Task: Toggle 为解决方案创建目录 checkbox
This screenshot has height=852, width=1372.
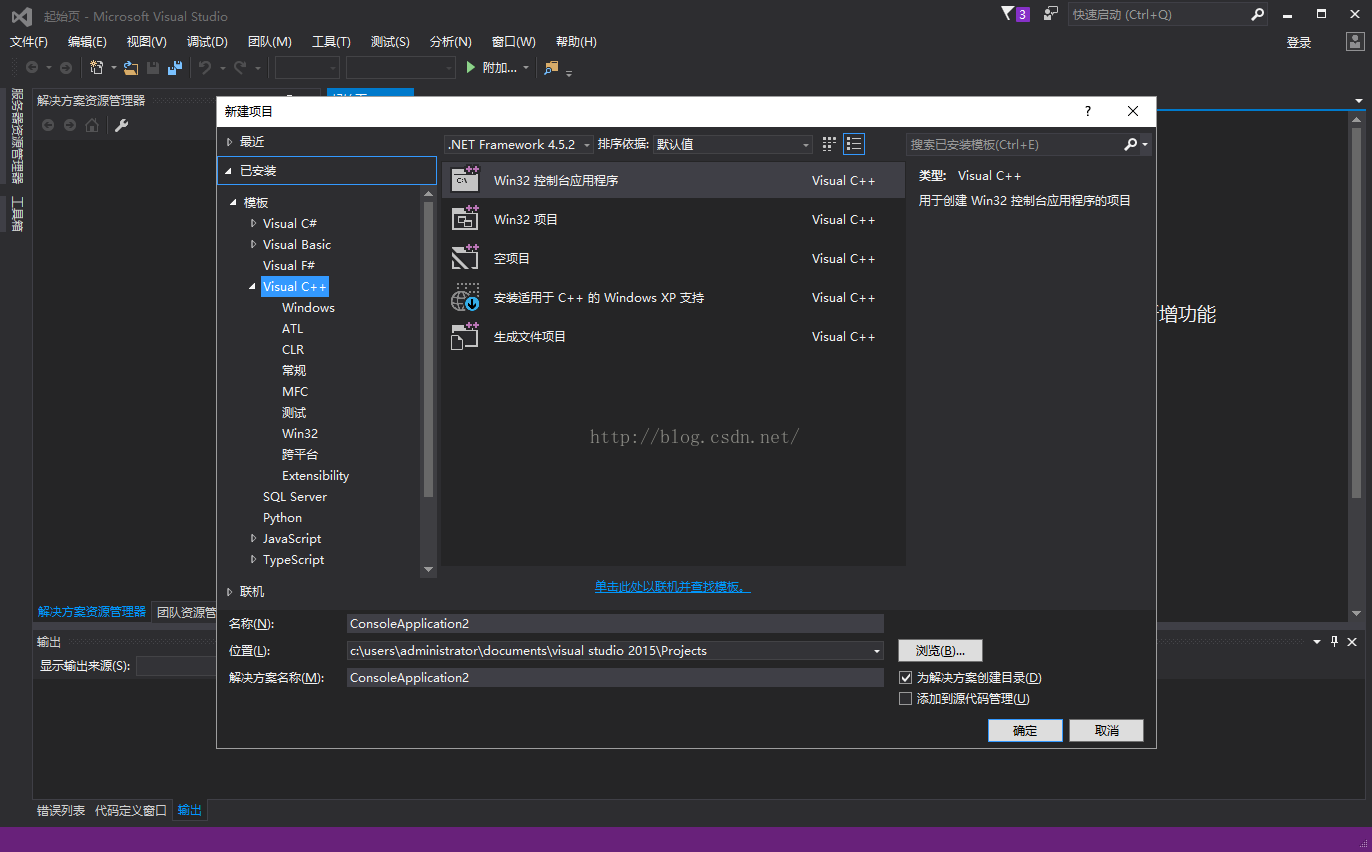Action: coord(906,678)
